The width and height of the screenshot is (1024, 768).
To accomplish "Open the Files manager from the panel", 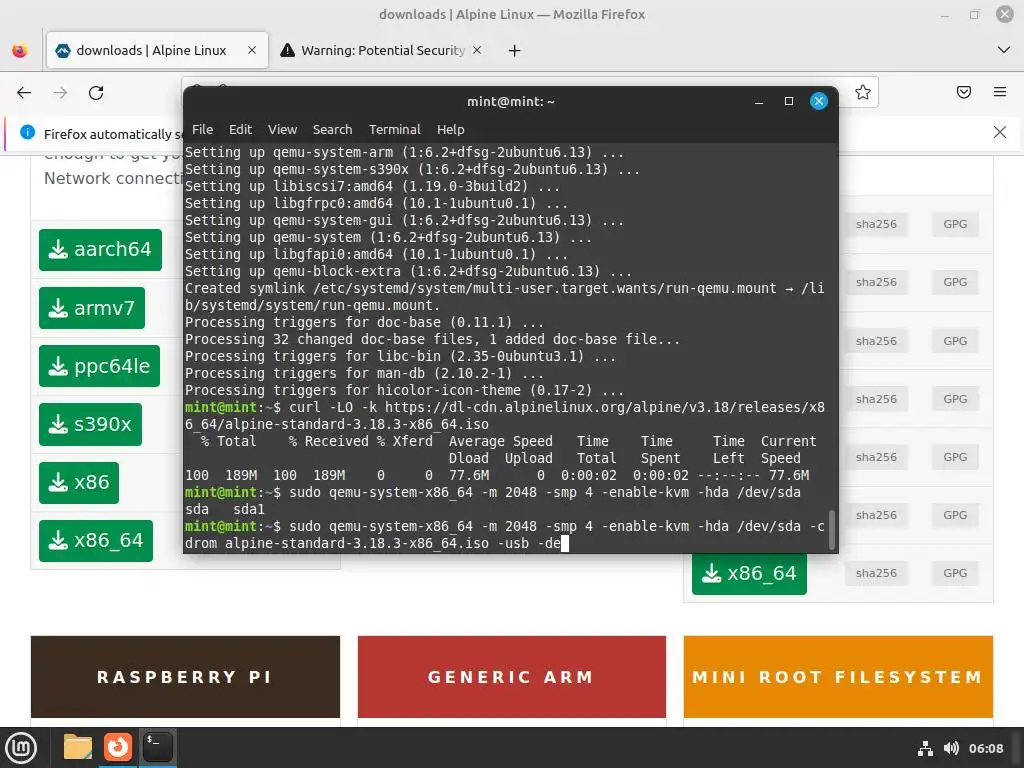I will (x=78, y=747).
